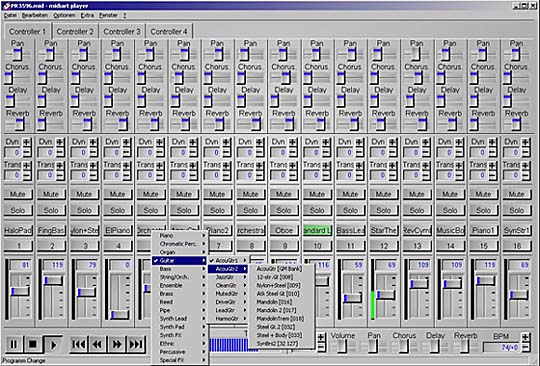Decrease Dyn value on channel 1
This screenshot has height=366, width=540.
[27, 152]
